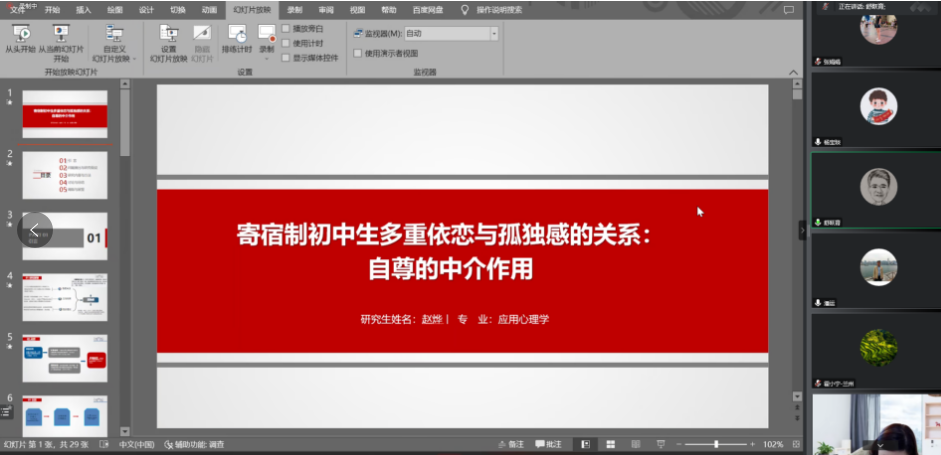Viewport: 941px width, 455px height.
Task: Select slide 4 thumbnail in slide panel
Action: click(x=64, y=297)
